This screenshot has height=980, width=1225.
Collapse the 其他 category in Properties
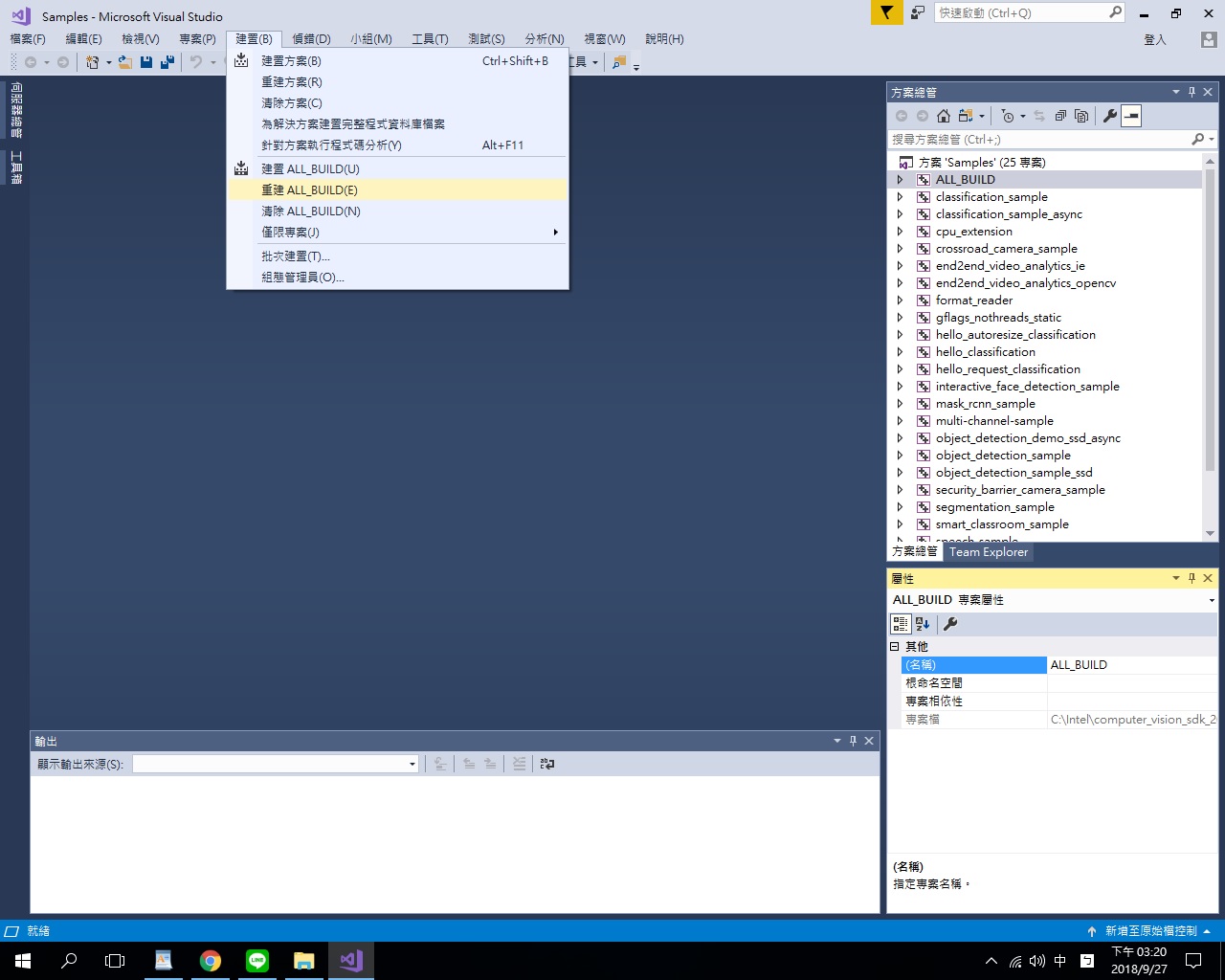895,647
